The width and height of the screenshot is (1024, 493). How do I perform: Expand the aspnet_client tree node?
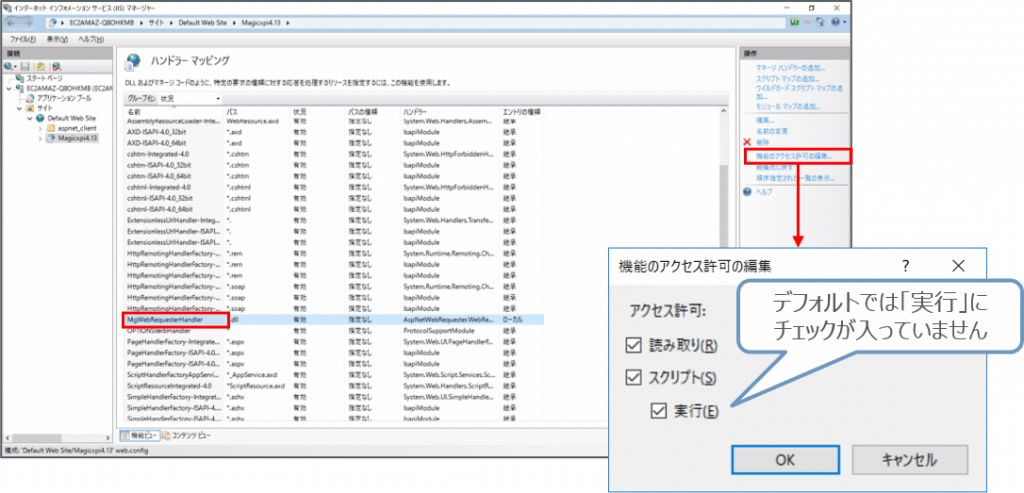coord(40,128)
